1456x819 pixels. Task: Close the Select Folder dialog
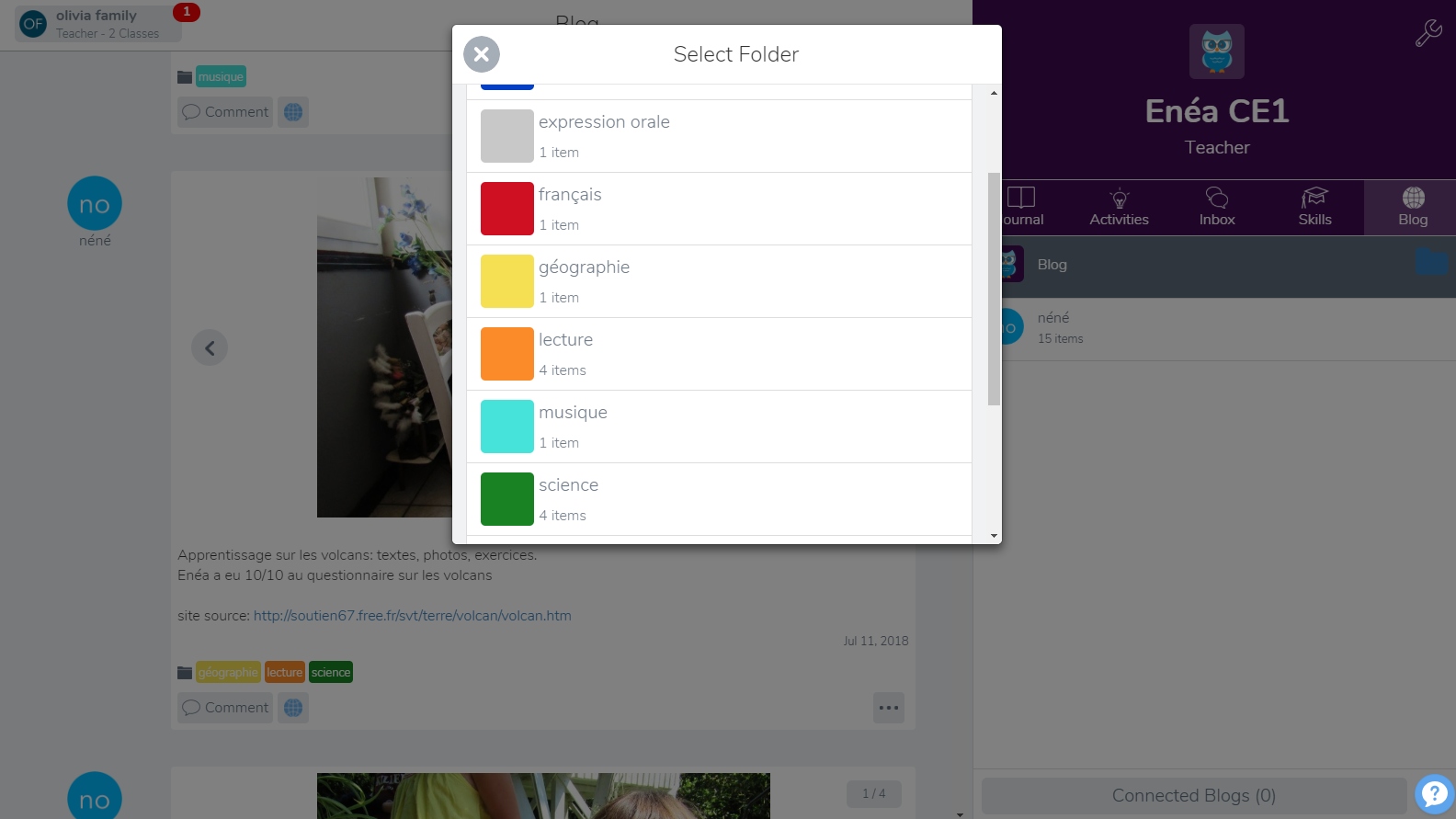[481, 54]
